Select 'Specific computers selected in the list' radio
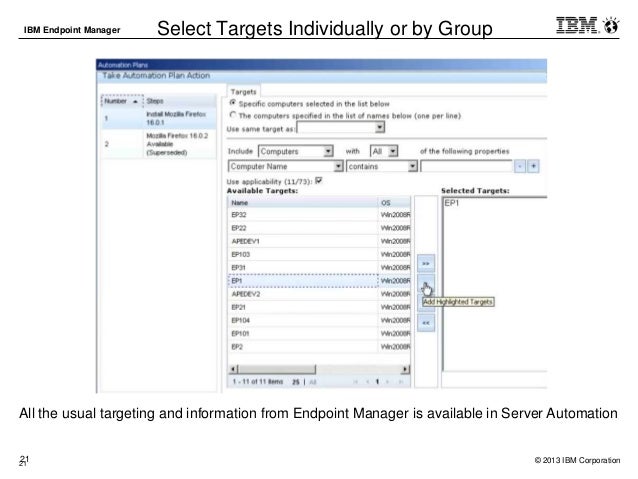Viewport: 638px width, 479px height. tap(233, 103)
